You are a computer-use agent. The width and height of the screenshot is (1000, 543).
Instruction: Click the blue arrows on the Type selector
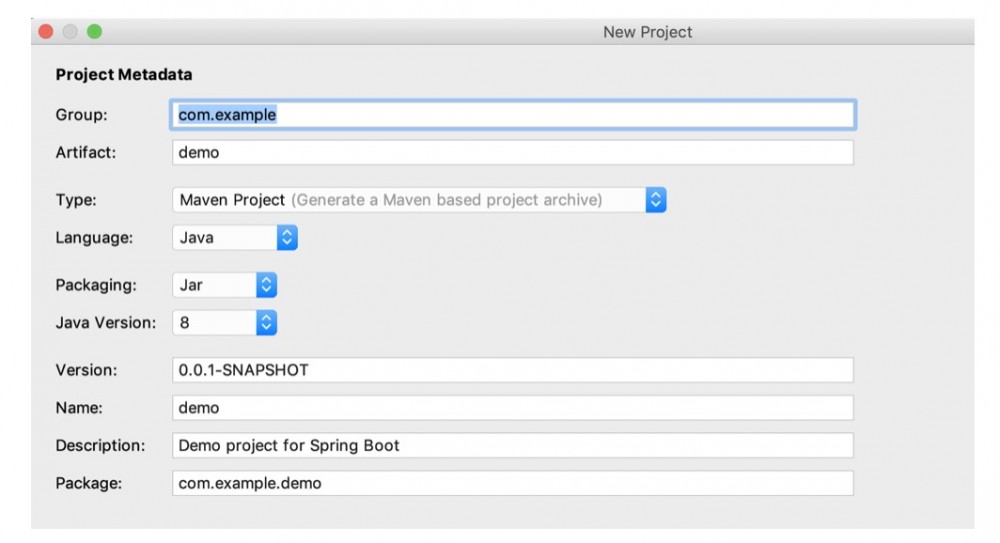pyautogui.click(x=656, y=200)
